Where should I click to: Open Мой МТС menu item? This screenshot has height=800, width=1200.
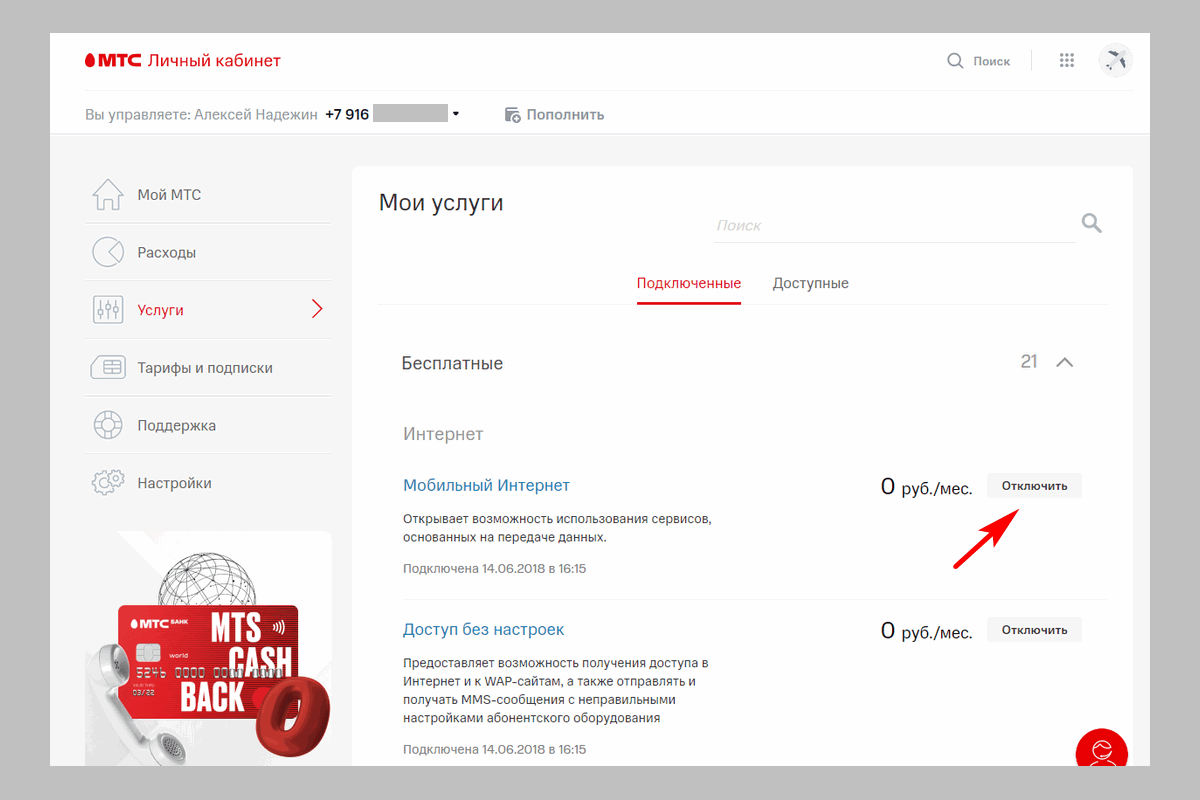206,195
